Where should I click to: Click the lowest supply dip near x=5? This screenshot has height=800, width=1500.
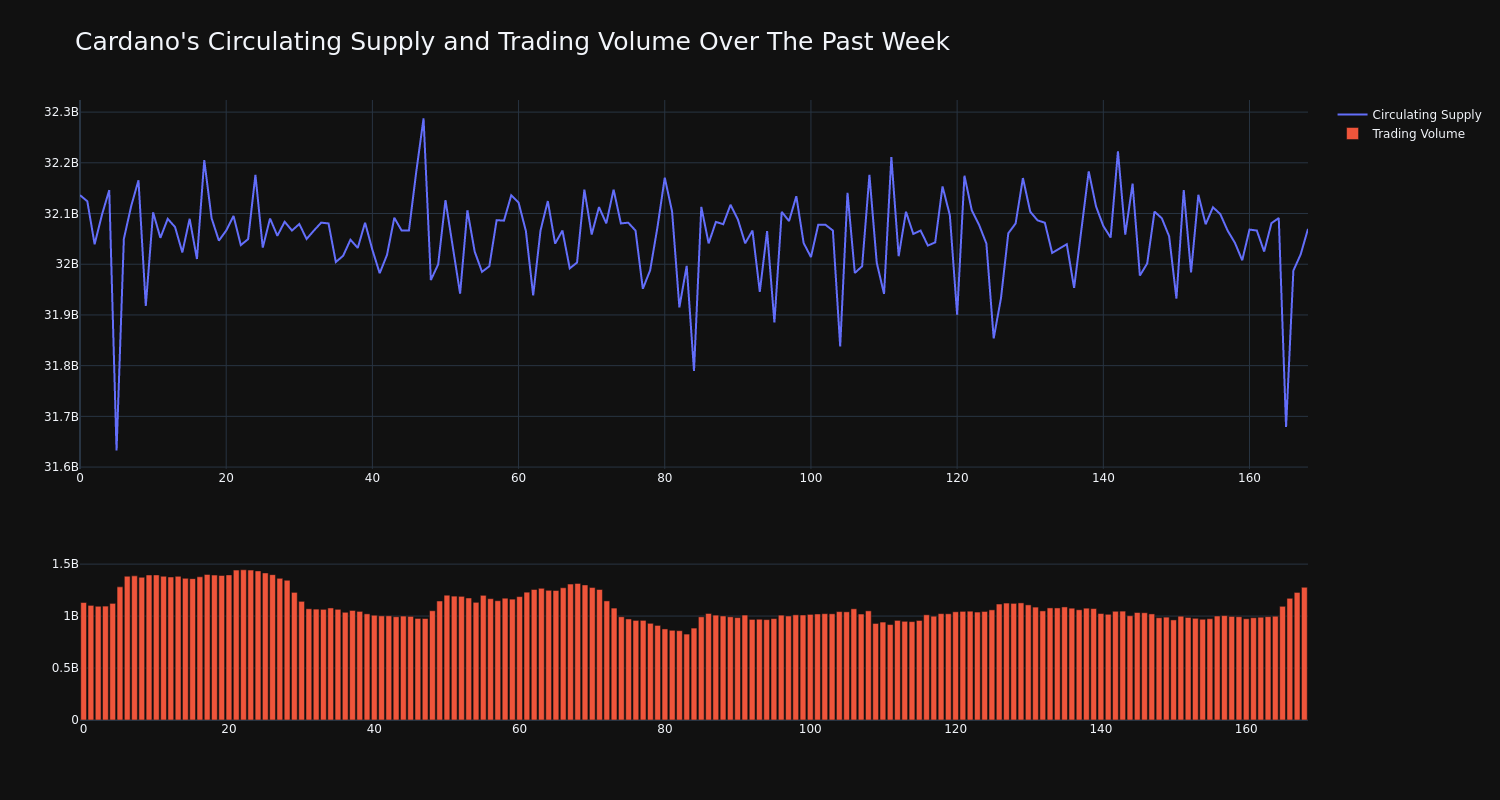116,449
